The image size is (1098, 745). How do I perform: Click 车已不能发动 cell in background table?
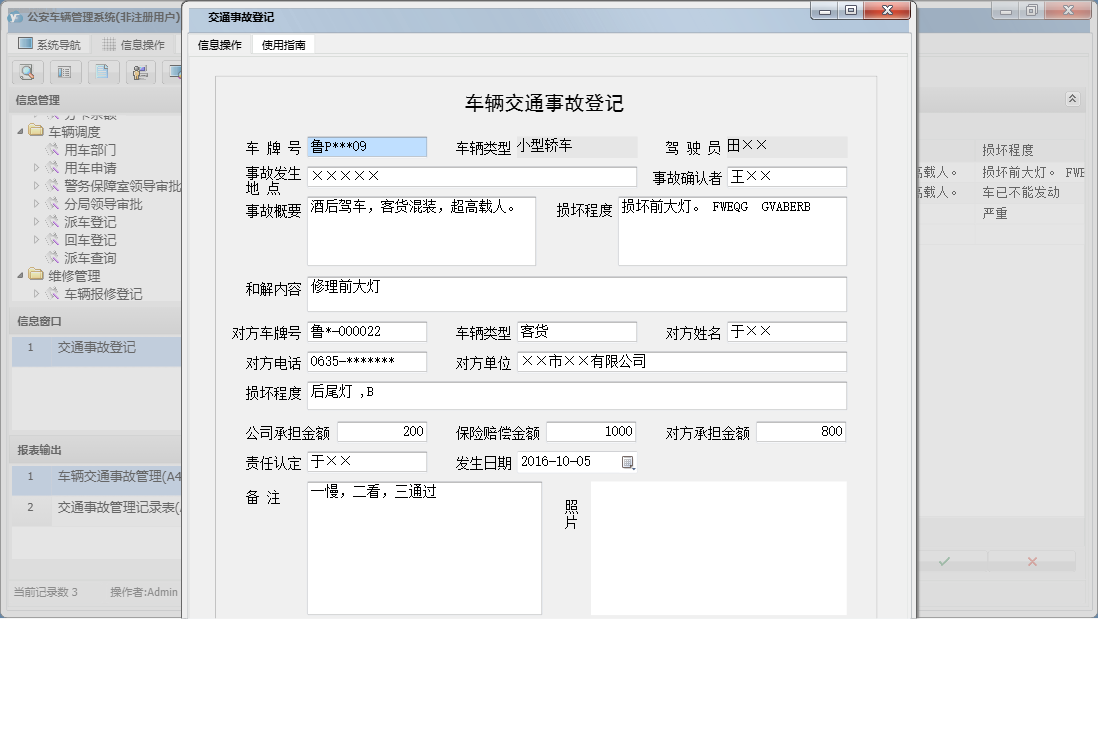pyautogui.click(x=1021, y=193)
